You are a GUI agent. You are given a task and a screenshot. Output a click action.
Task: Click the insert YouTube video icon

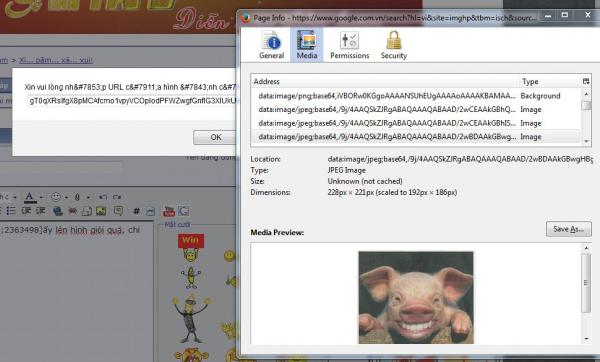pos(169,211)
